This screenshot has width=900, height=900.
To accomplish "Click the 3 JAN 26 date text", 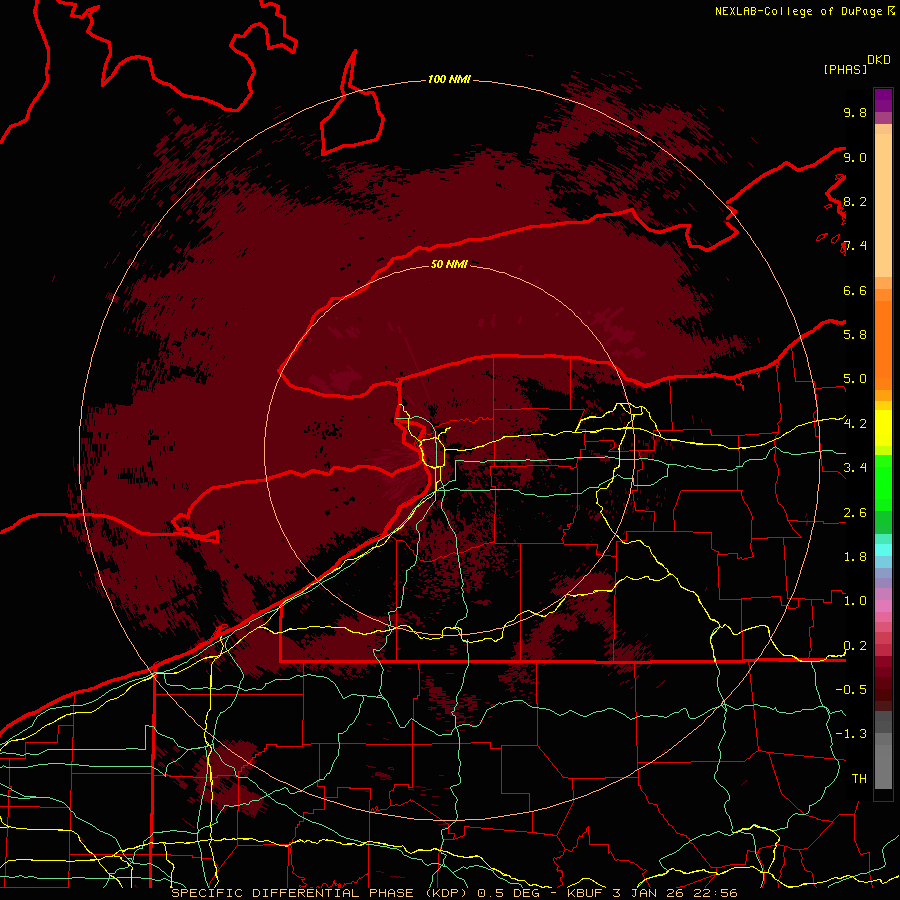I will 650,893.
